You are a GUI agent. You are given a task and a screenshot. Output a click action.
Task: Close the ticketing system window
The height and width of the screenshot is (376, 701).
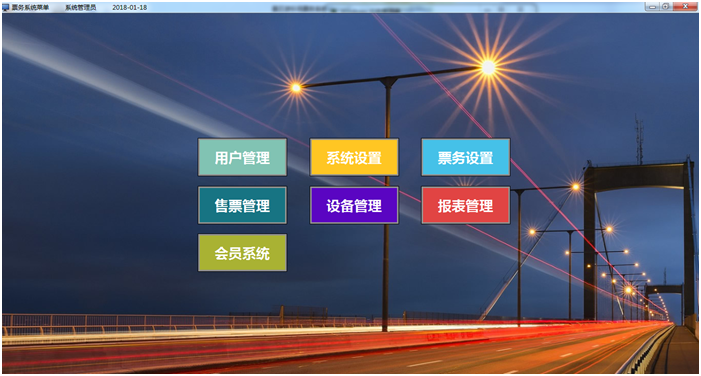tap(685, 7)
